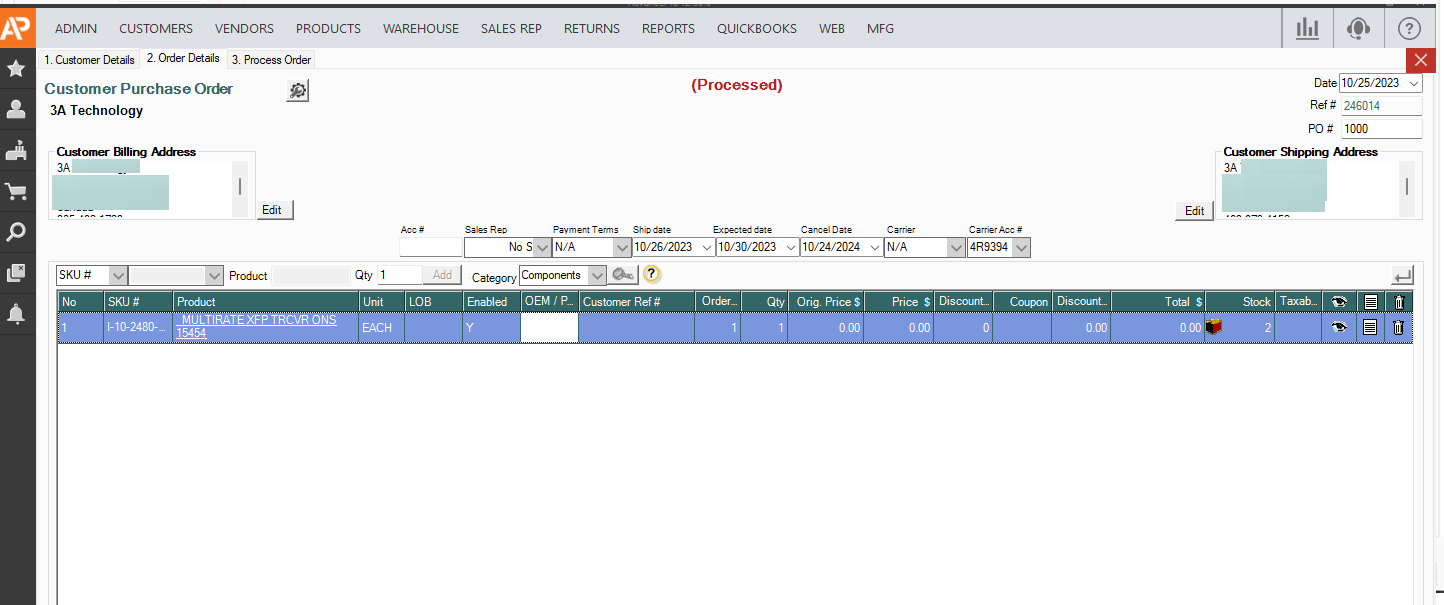This screenshot has height=605, width=1444.
Task: Toggle the eye icon in row 1
Action: pos(1340,327)
